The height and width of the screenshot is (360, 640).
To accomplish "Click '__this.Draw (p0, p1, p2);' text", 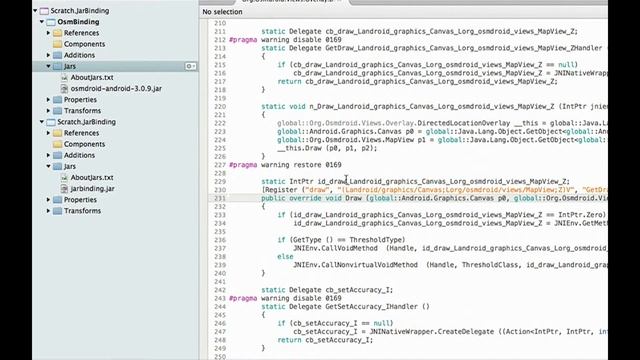I will (327, 148).
